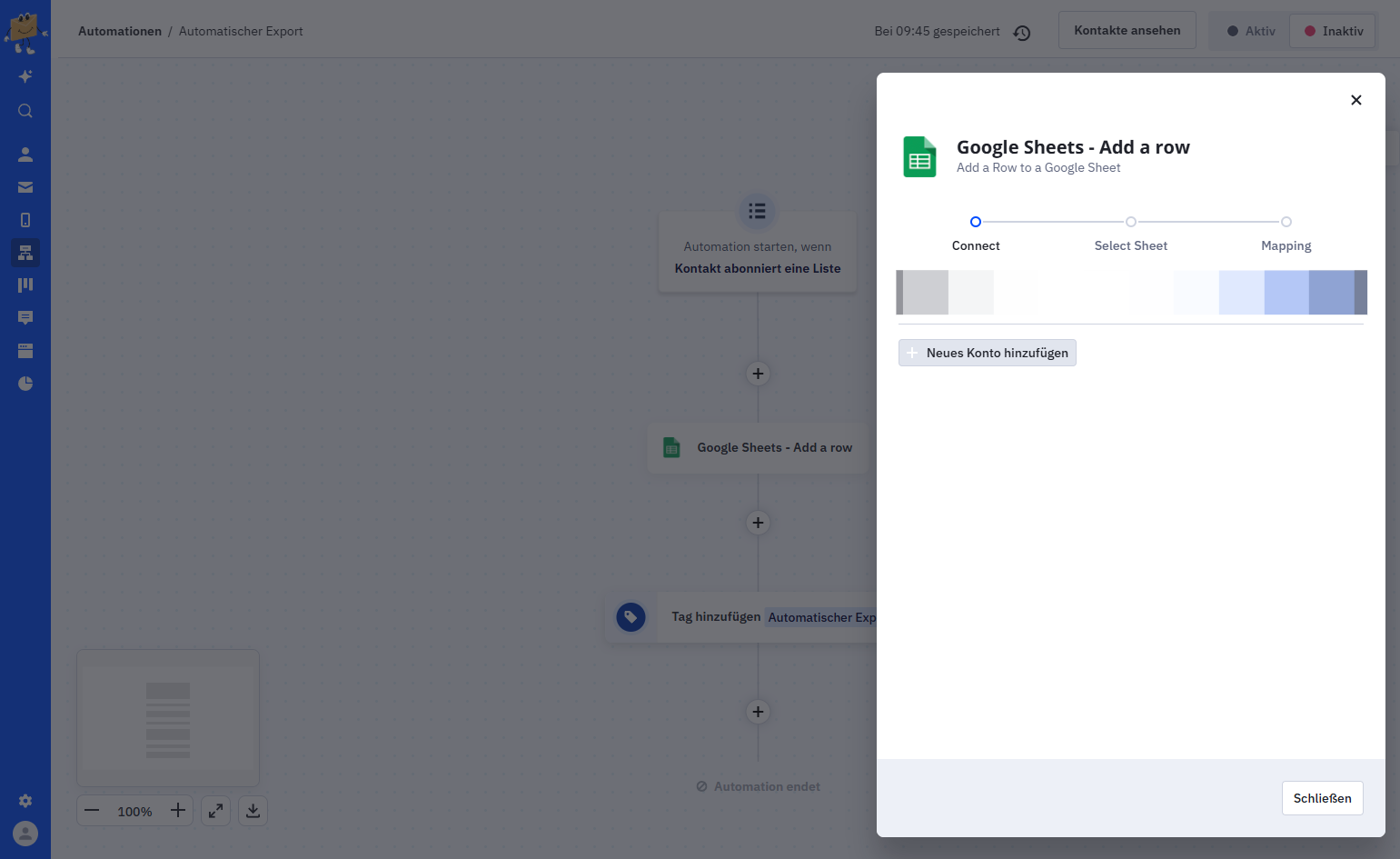
Task: Click Neues Konto hinzufügen button
Action: 988,353
